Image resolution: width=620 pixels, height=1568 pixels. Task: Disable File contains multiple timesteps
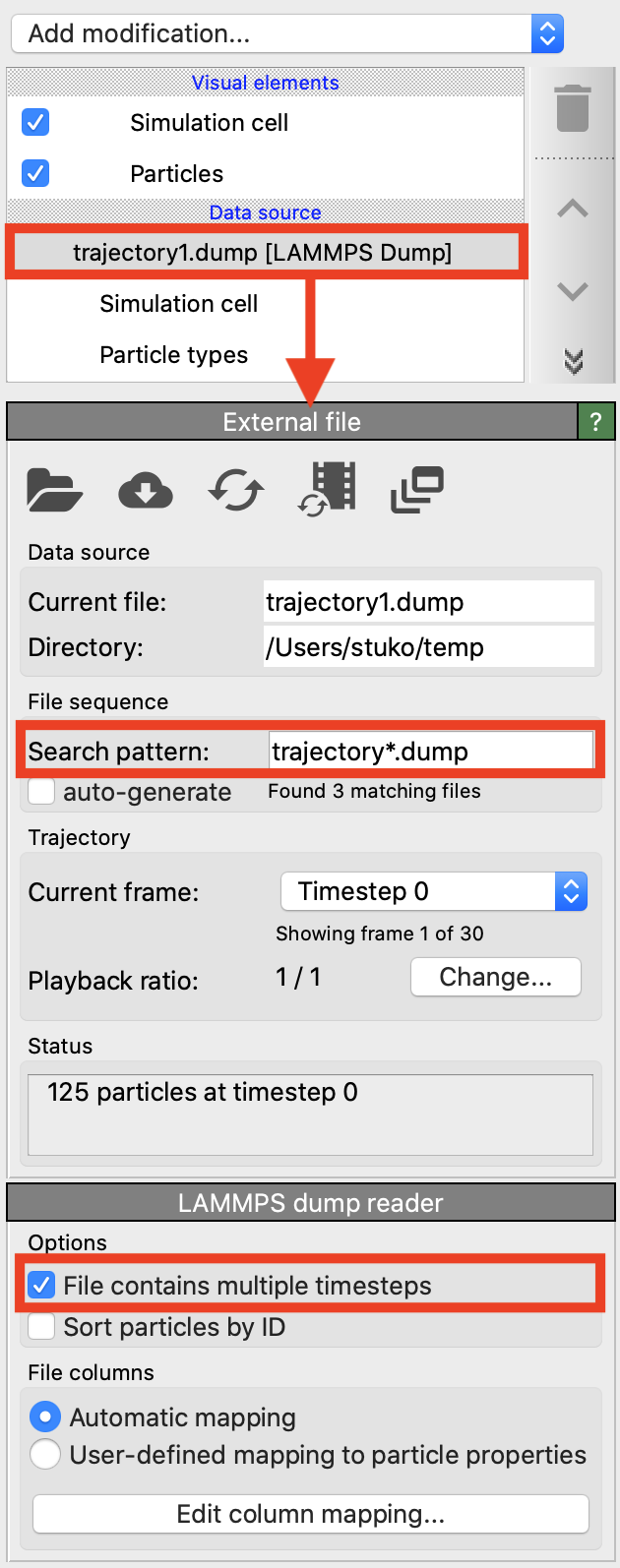[41, 1285]
